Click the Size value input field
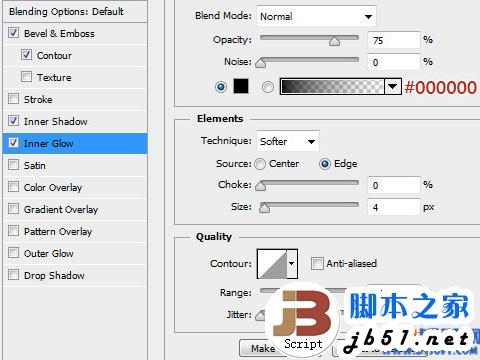 394,207
